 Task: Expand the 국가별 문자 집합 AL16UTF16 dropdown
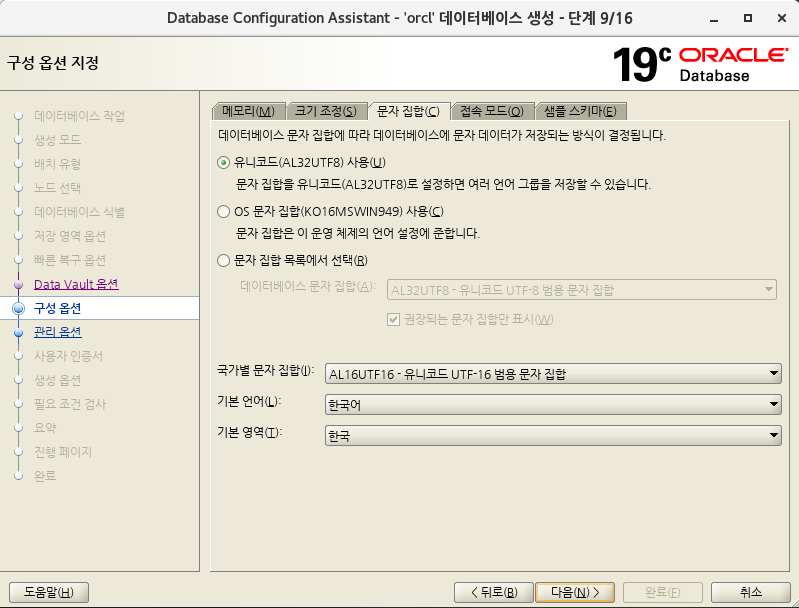point(553,374)
